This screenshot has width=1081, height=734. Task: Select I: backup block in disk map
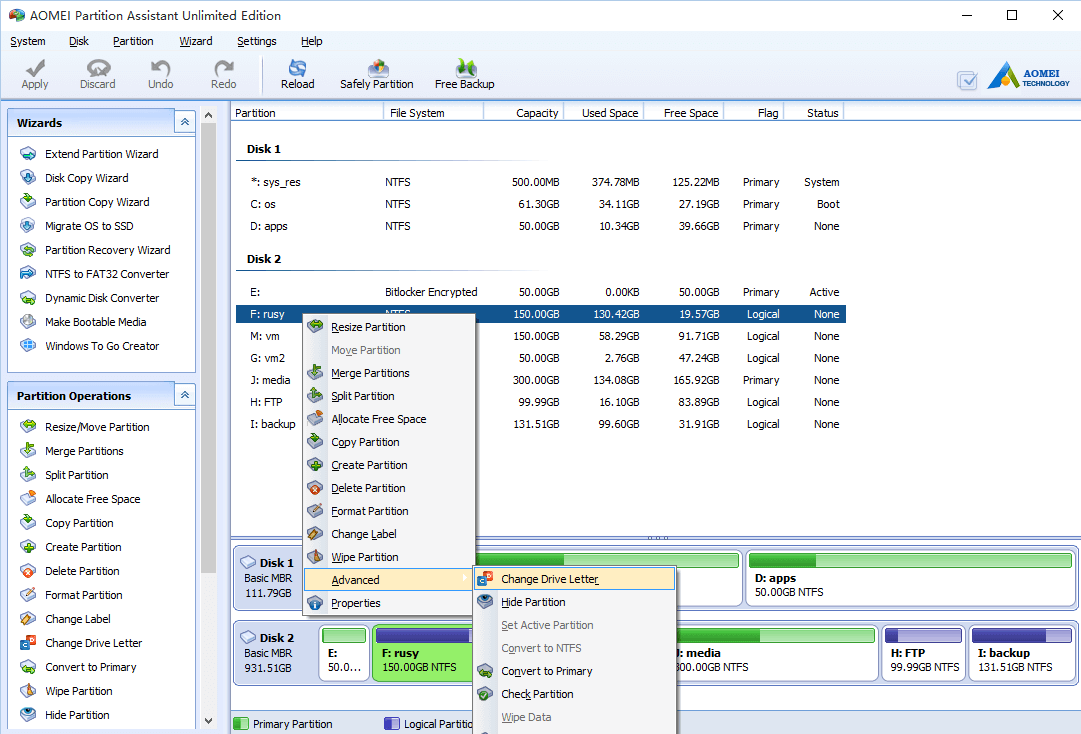tap(1021, 653)
